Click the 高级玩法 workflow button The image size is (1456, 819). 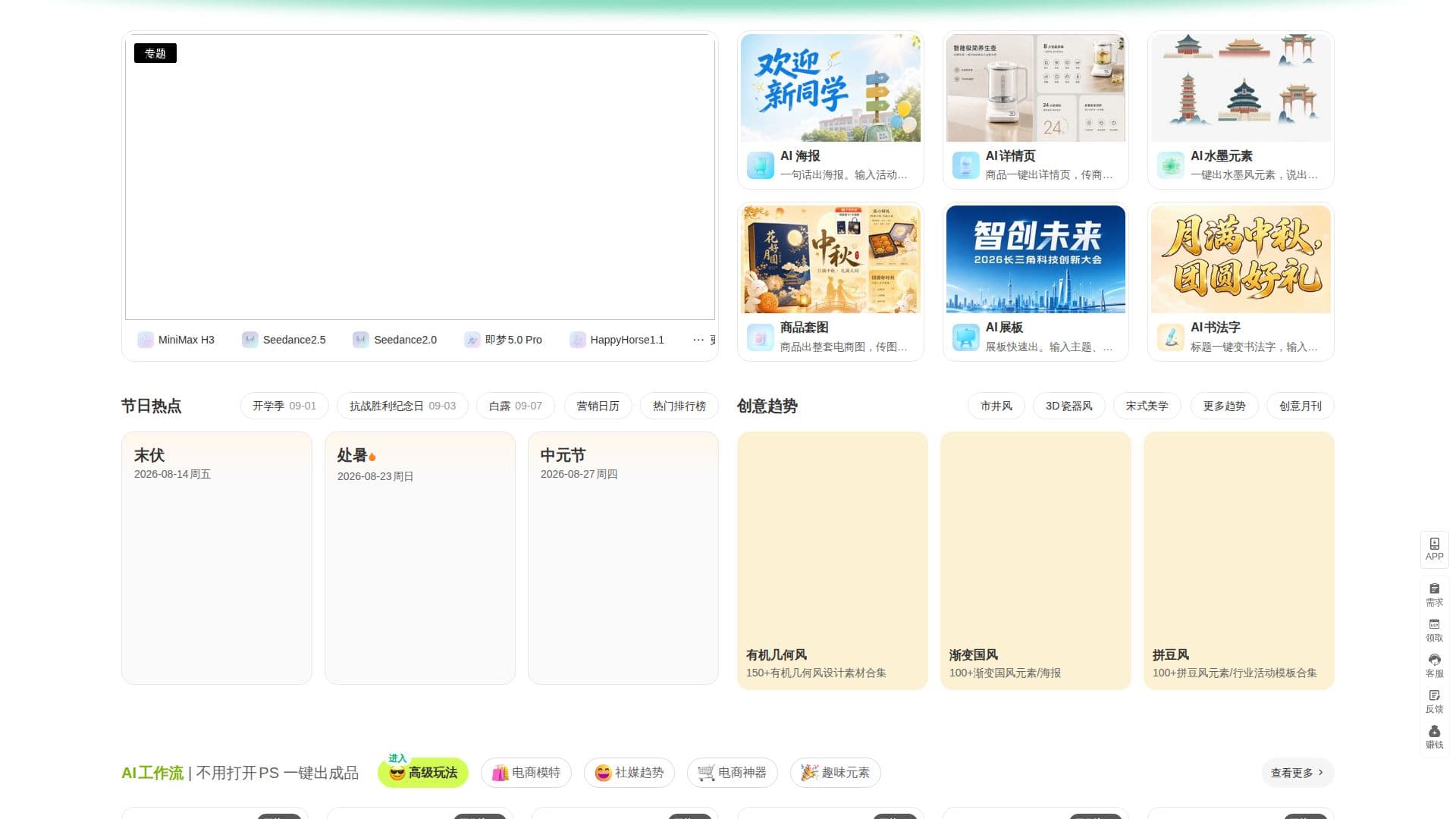(423, 773)
